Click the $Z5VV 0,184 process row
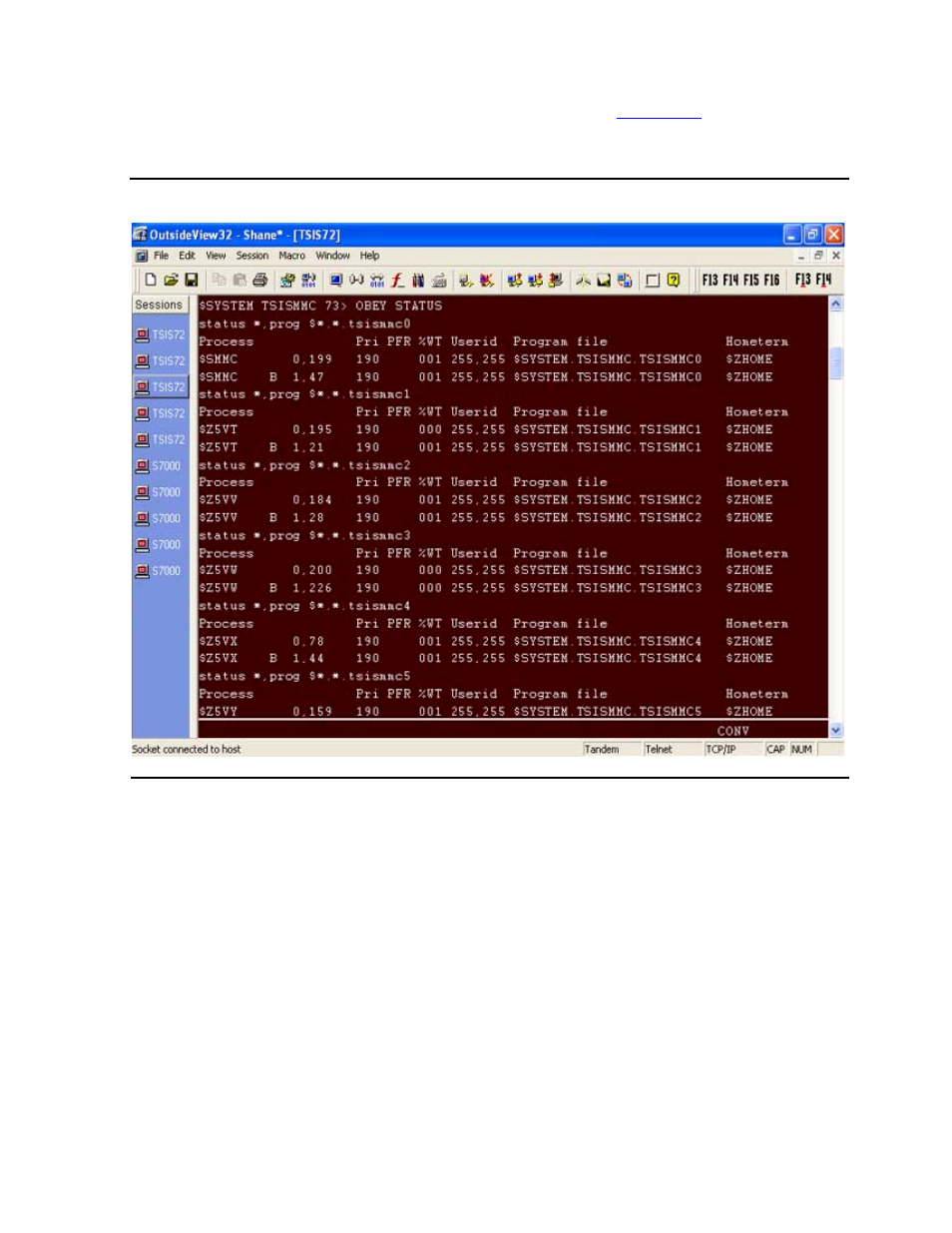The height and width of the screenshot is (1233, 952). click(x=486, y=500)
